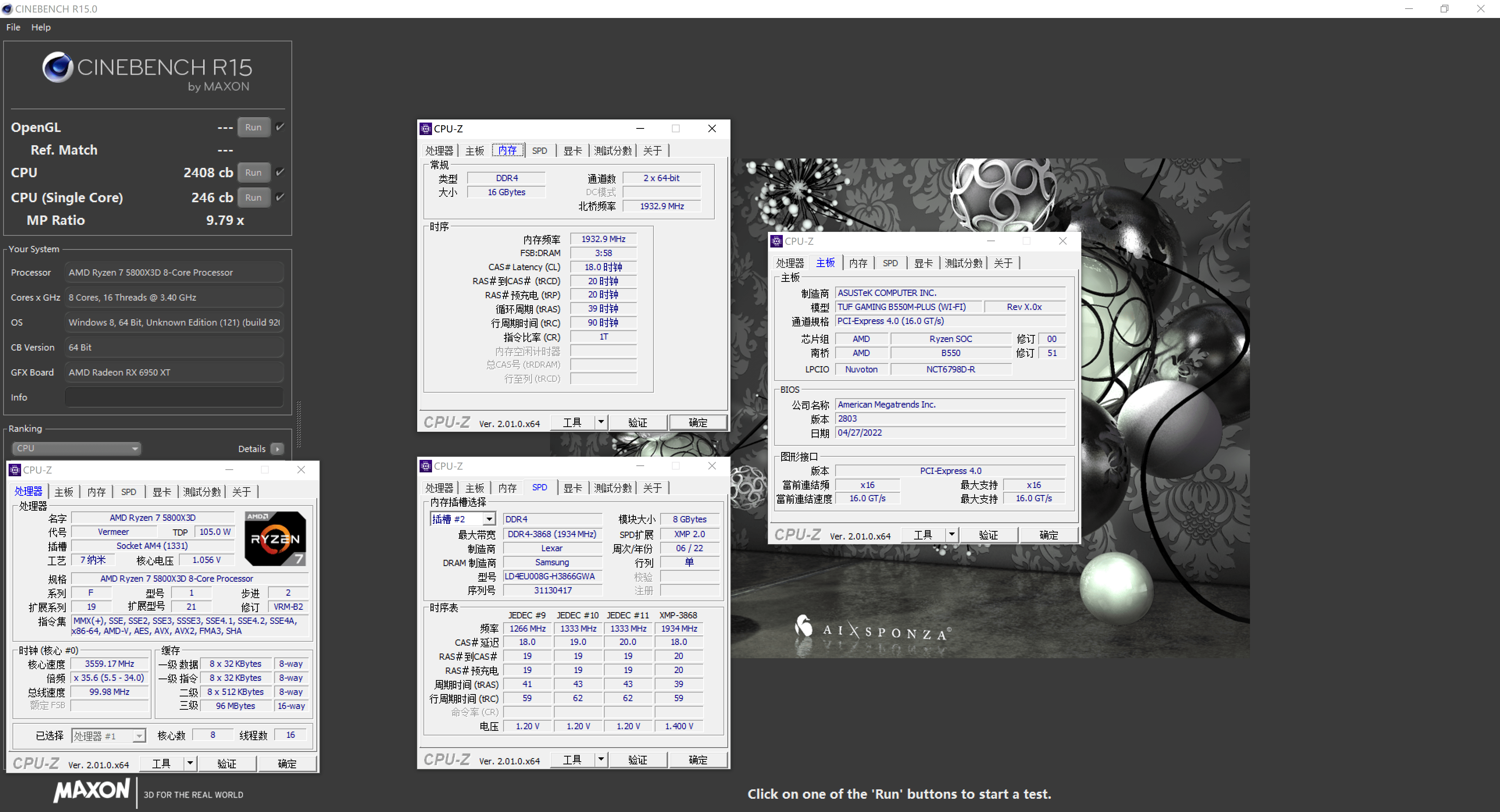Click the CPU-Z mainboard window title icon

coord(776,241)
